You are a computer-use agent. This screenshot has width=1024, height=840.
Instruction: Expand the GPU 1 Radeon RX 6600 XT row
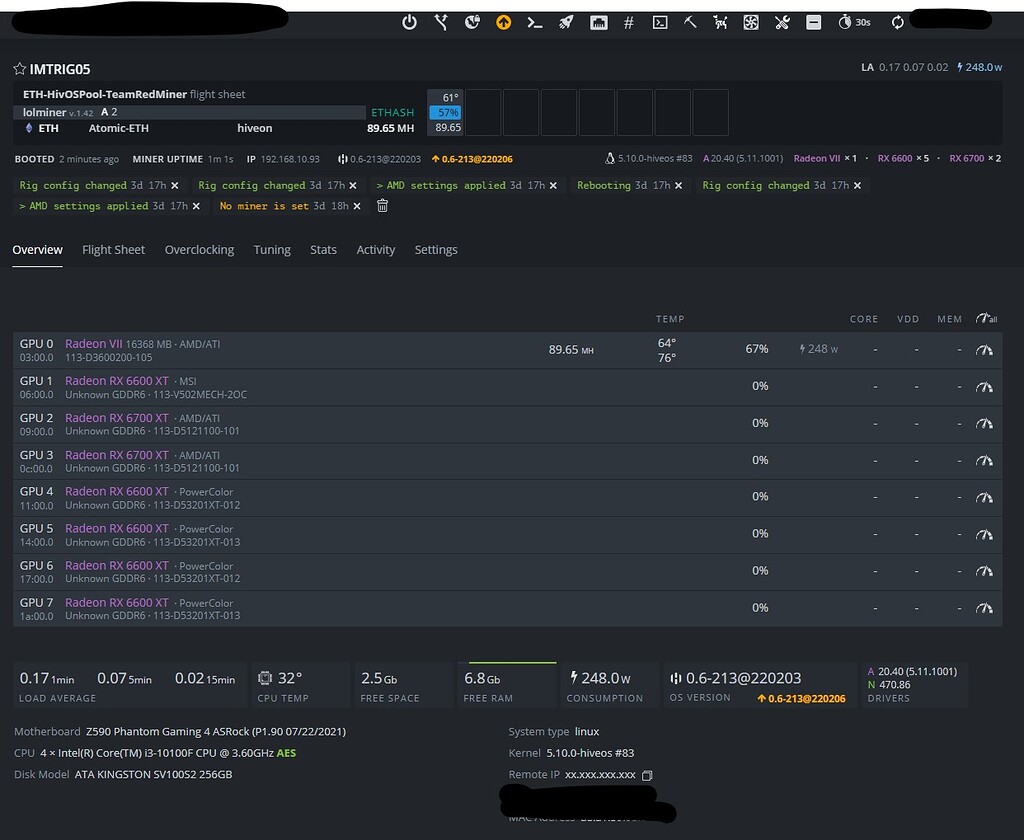[x=117, y=380]
